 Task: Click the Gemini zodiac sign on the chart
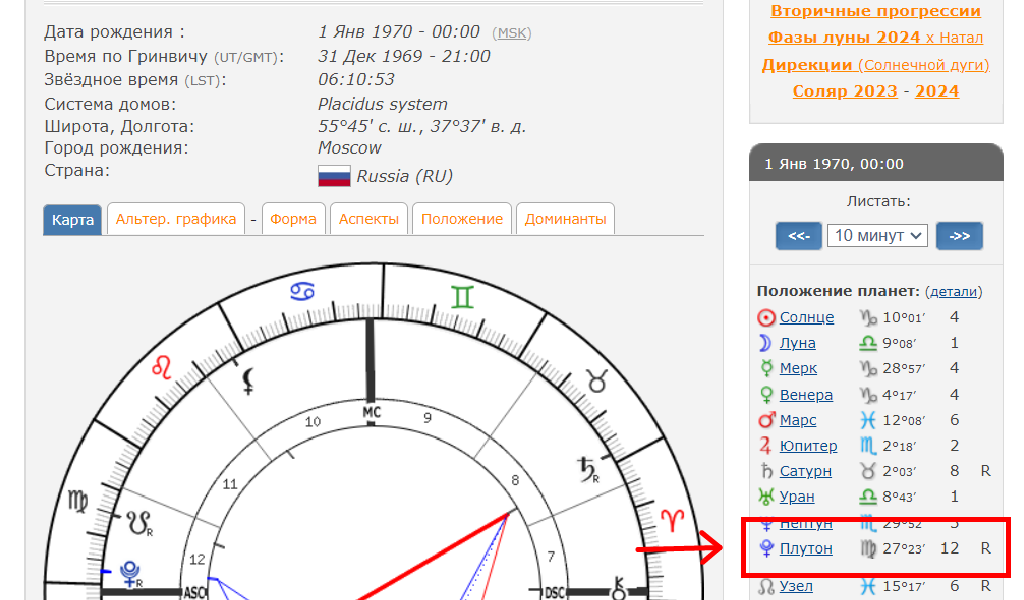[x=462, y=298]
